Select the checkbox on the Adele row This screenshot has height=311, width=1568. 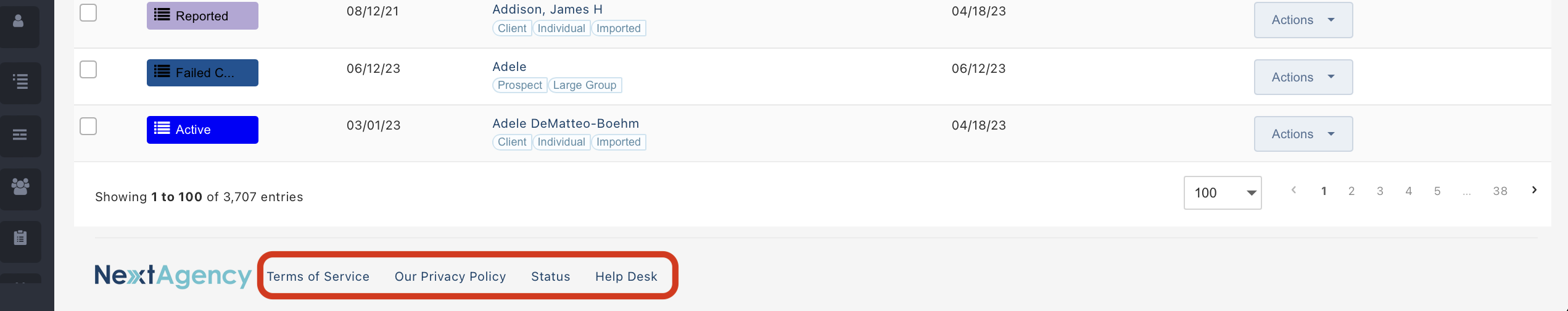click(88, 69)
